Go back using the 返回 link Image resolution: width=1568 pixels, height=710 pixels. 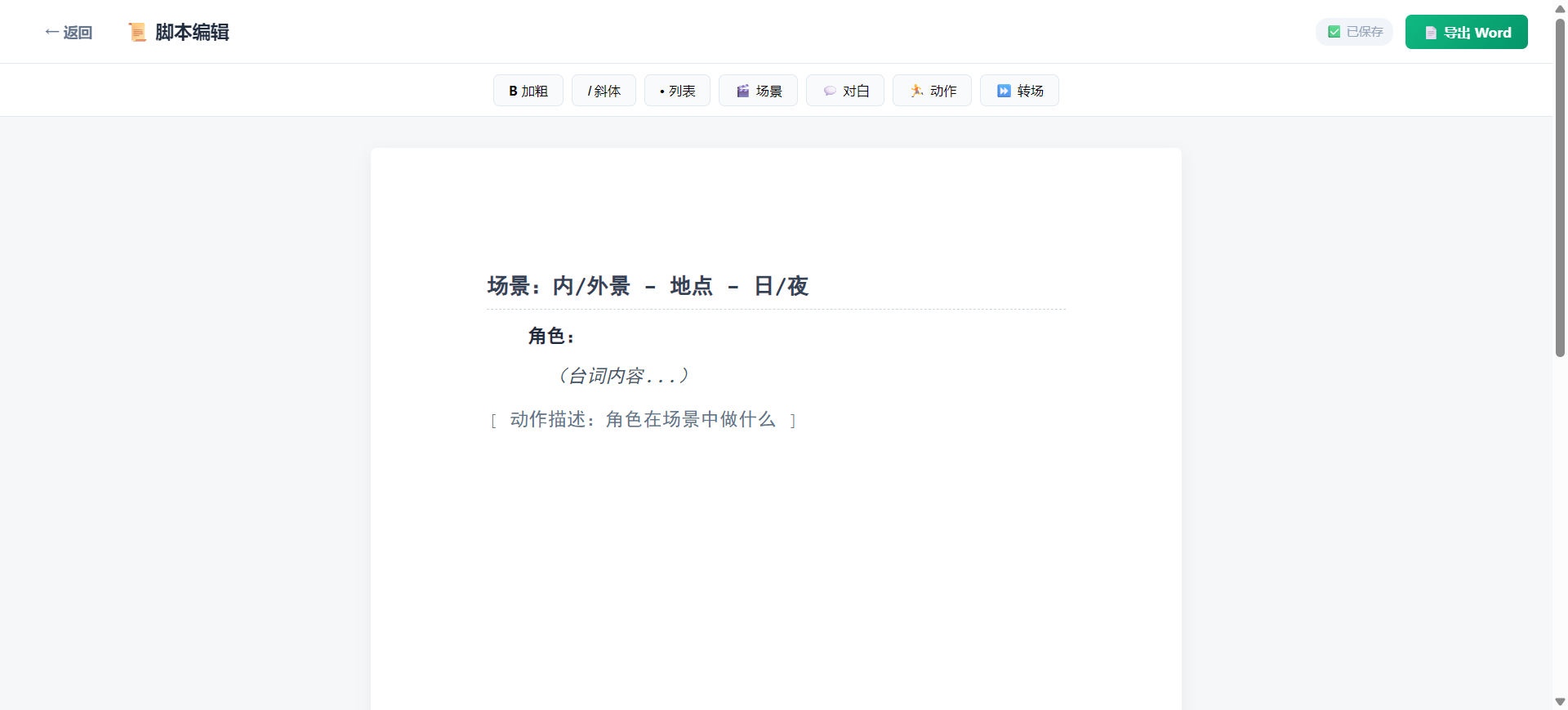point(69,32)
